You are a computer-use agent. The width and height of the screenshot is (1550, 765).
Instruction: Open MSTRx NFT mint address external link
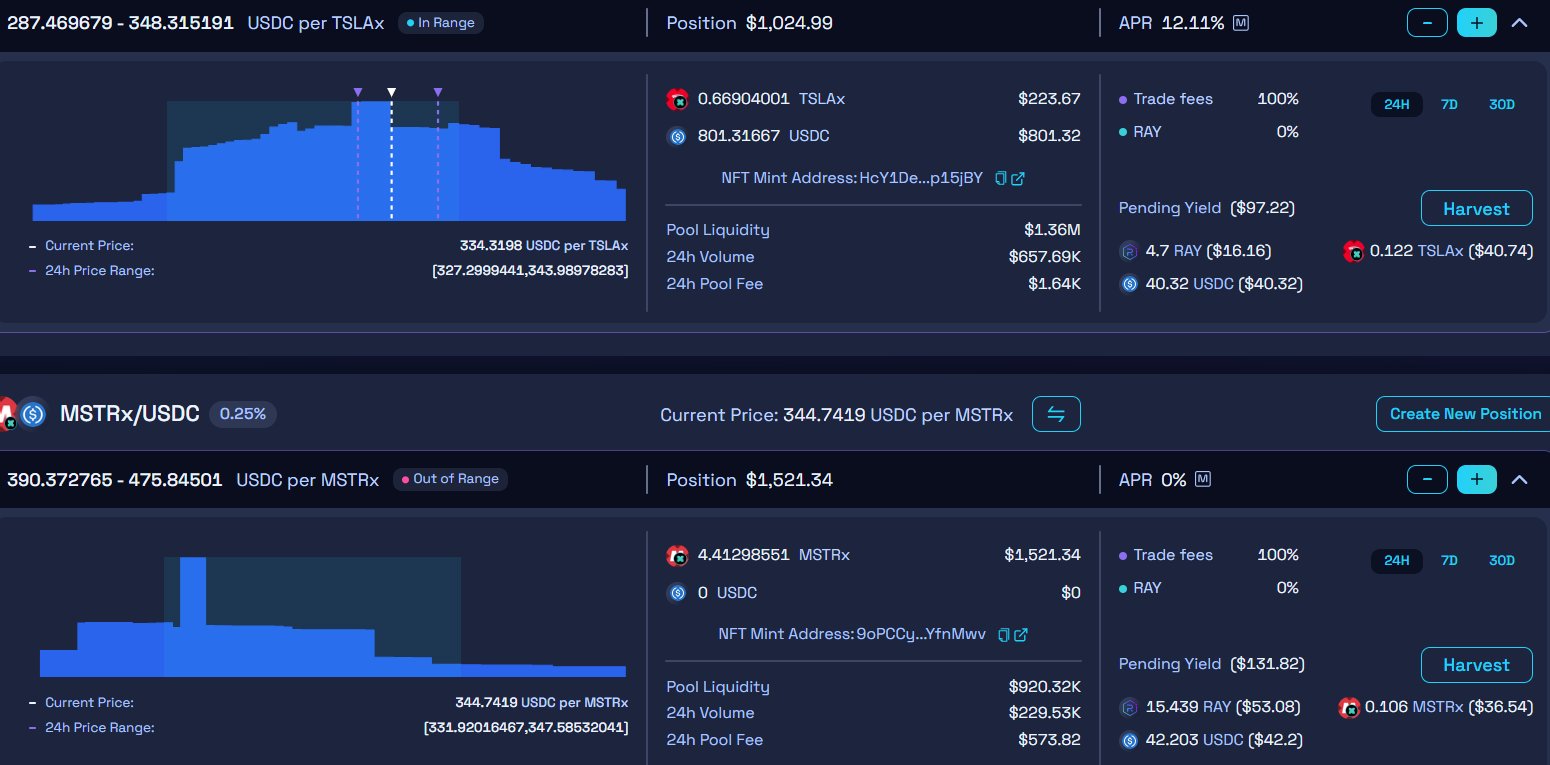[1021, 634]
